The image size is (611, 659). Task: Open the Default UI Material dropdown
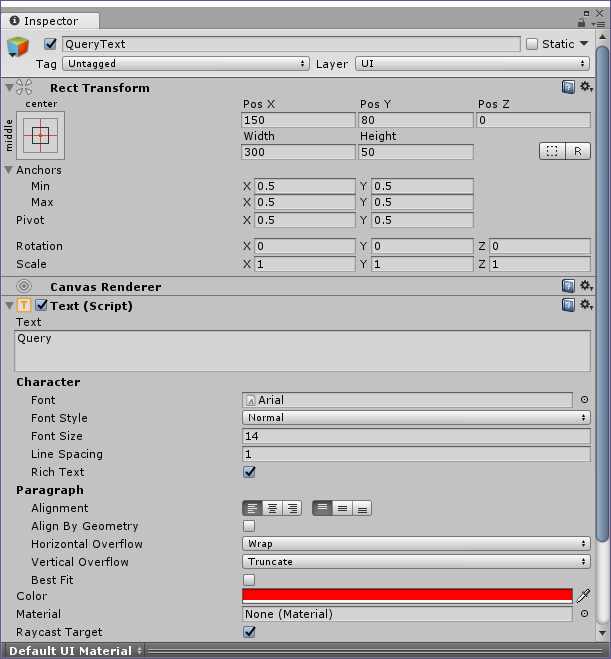tap(76, 651)
